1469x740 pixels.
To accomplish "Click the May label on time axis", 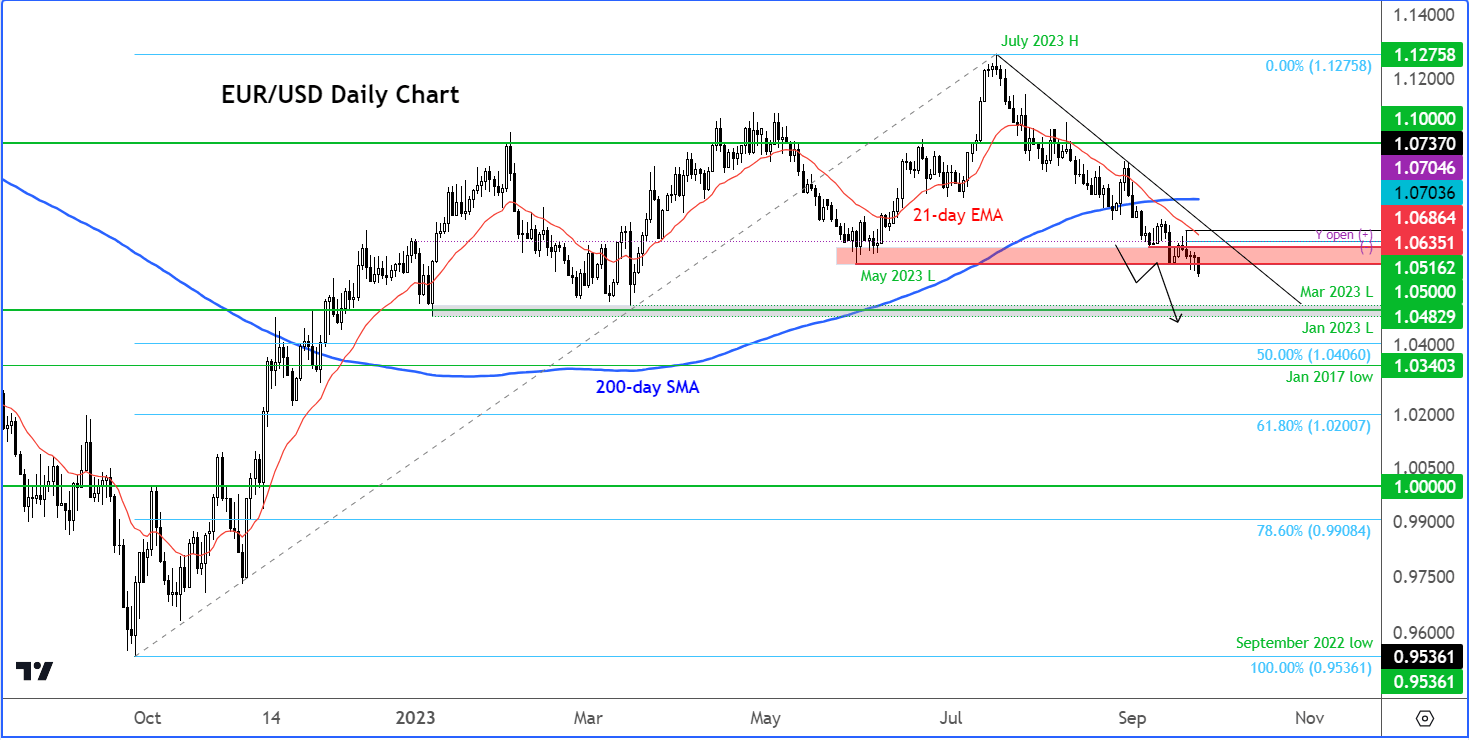I will [765, 718].
